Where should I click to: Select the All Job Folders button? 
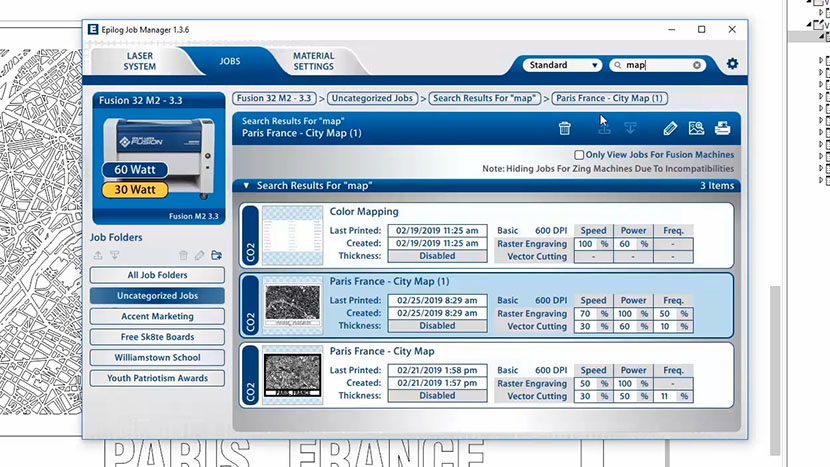(x=158, y=275)
